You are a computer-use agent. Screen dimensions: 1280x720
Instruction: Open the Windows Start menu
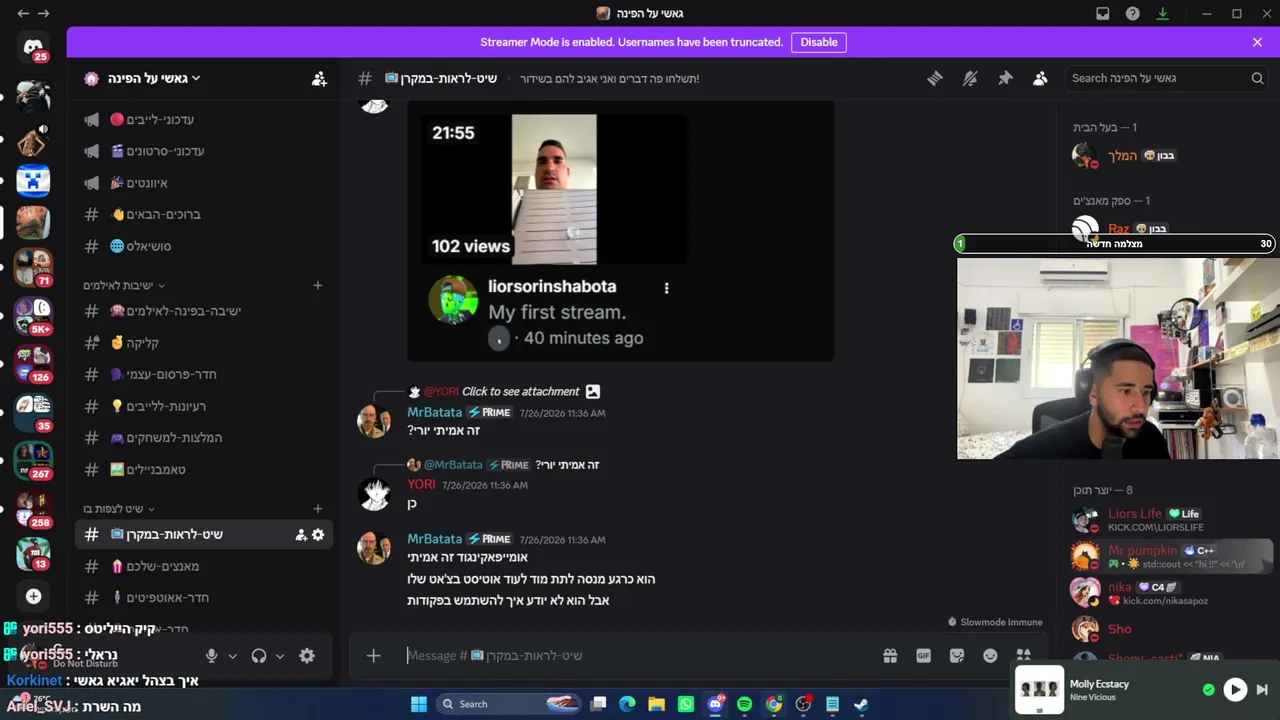click(419, 704)
